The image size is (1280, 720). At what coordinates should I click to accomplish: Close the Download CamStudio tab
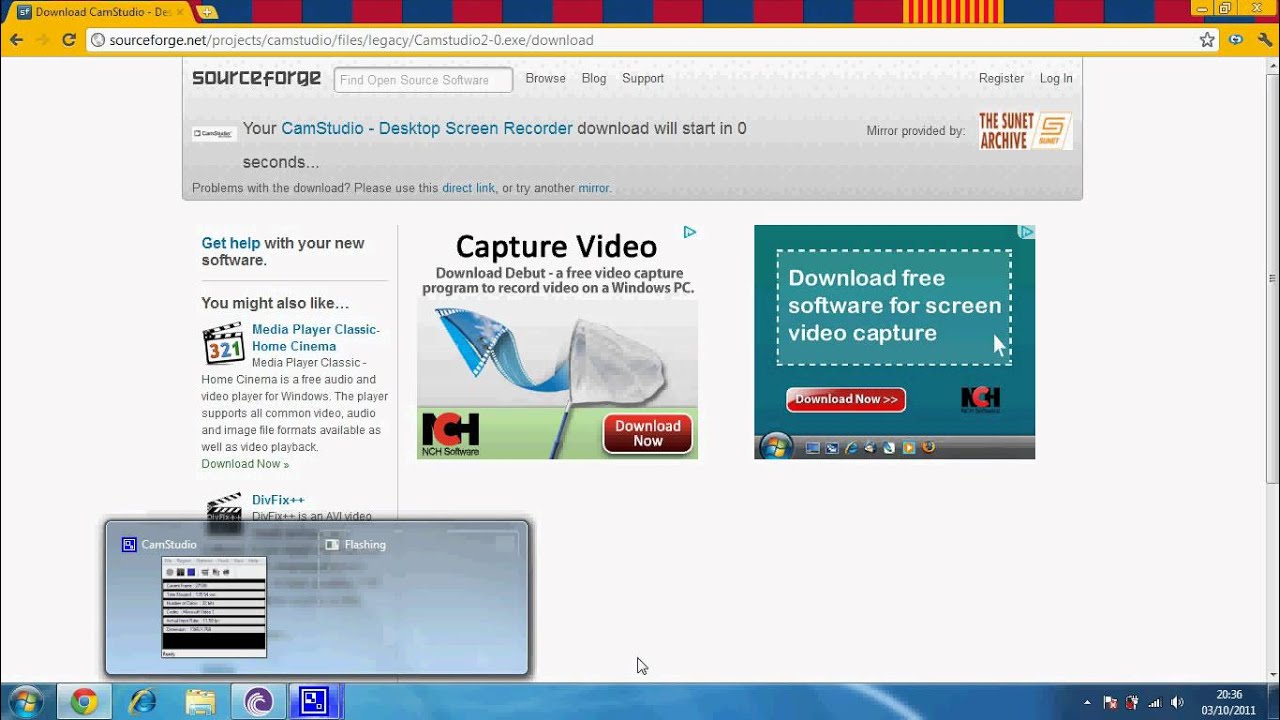click(180, 12)
